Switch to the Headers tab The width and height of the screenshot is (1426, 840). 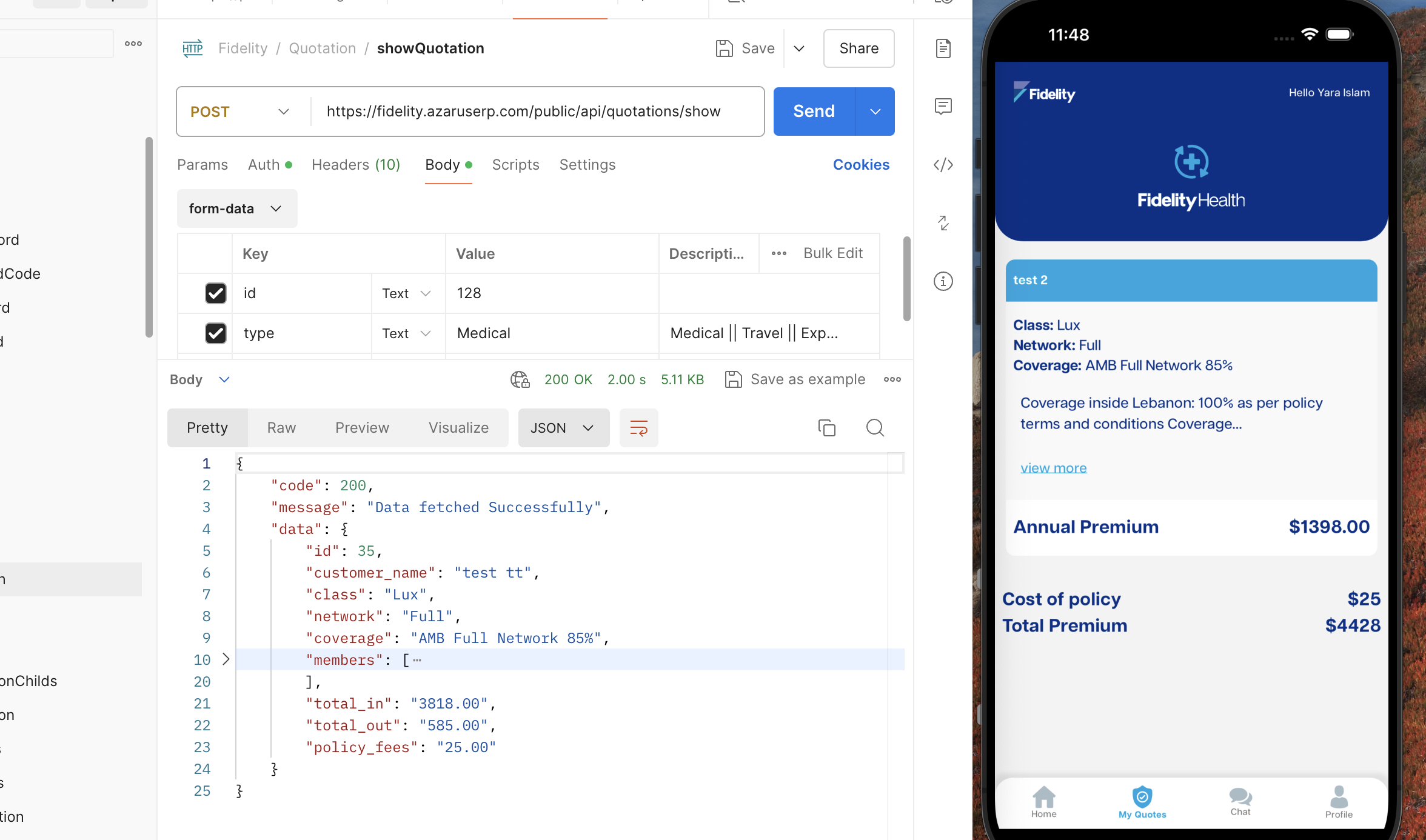(x=355, y=165)
